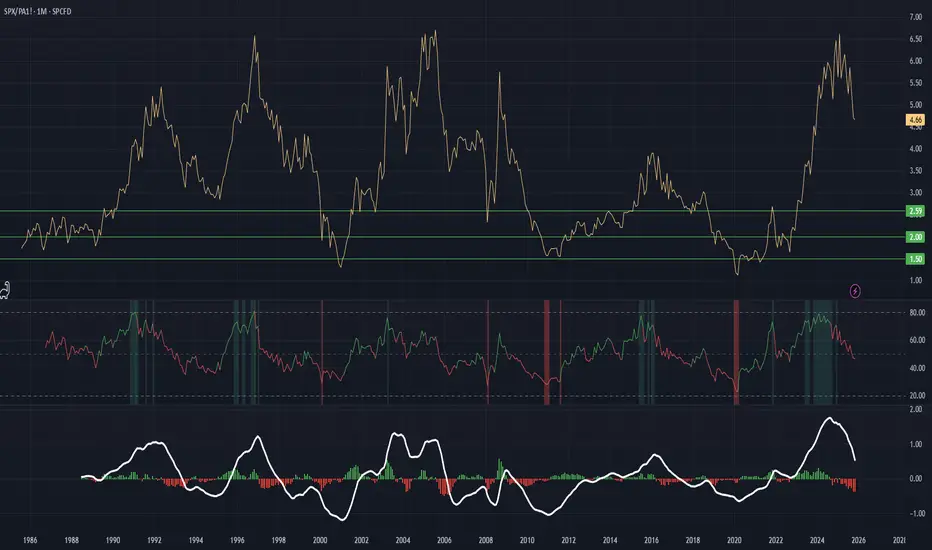Click the 2016 label on time axis
The width and height of the screenshot is (932, 550).
coord(651,540)
